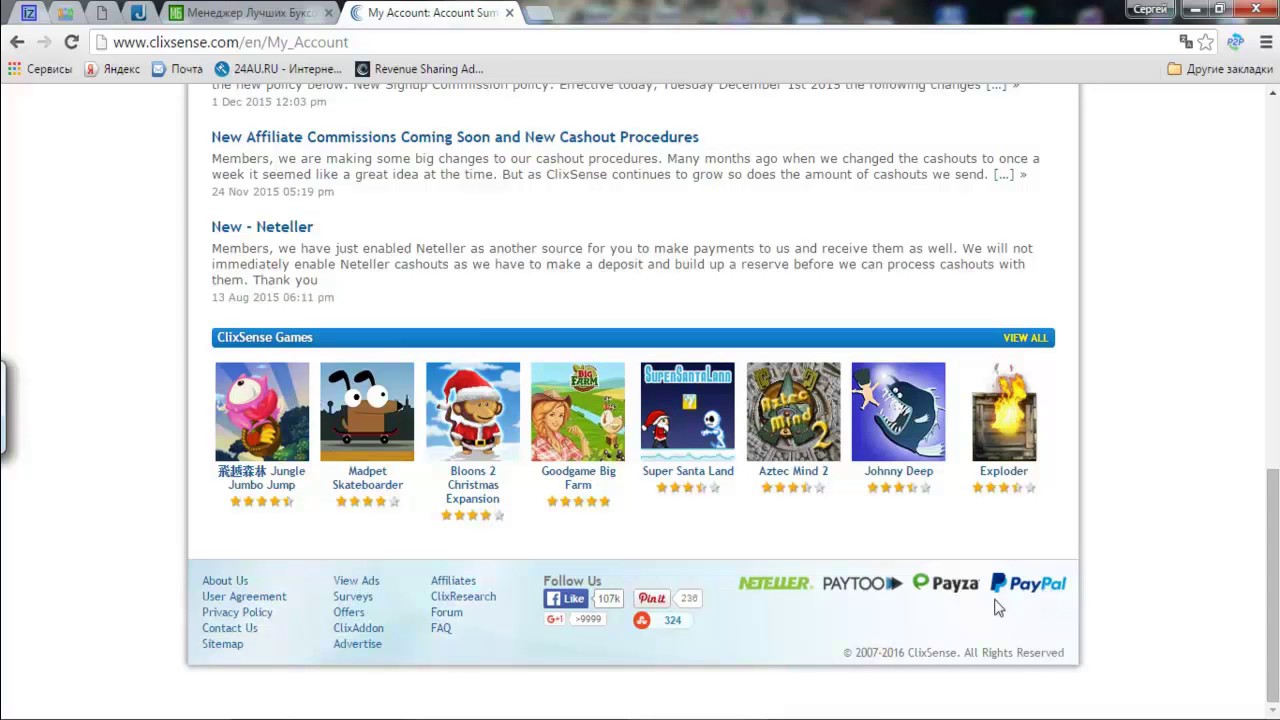1280x720 pixels.
Task: Open the Bloons 2 Christmas Expansion thumbnail
Action: pyautogui.click(x=473, y=412)
